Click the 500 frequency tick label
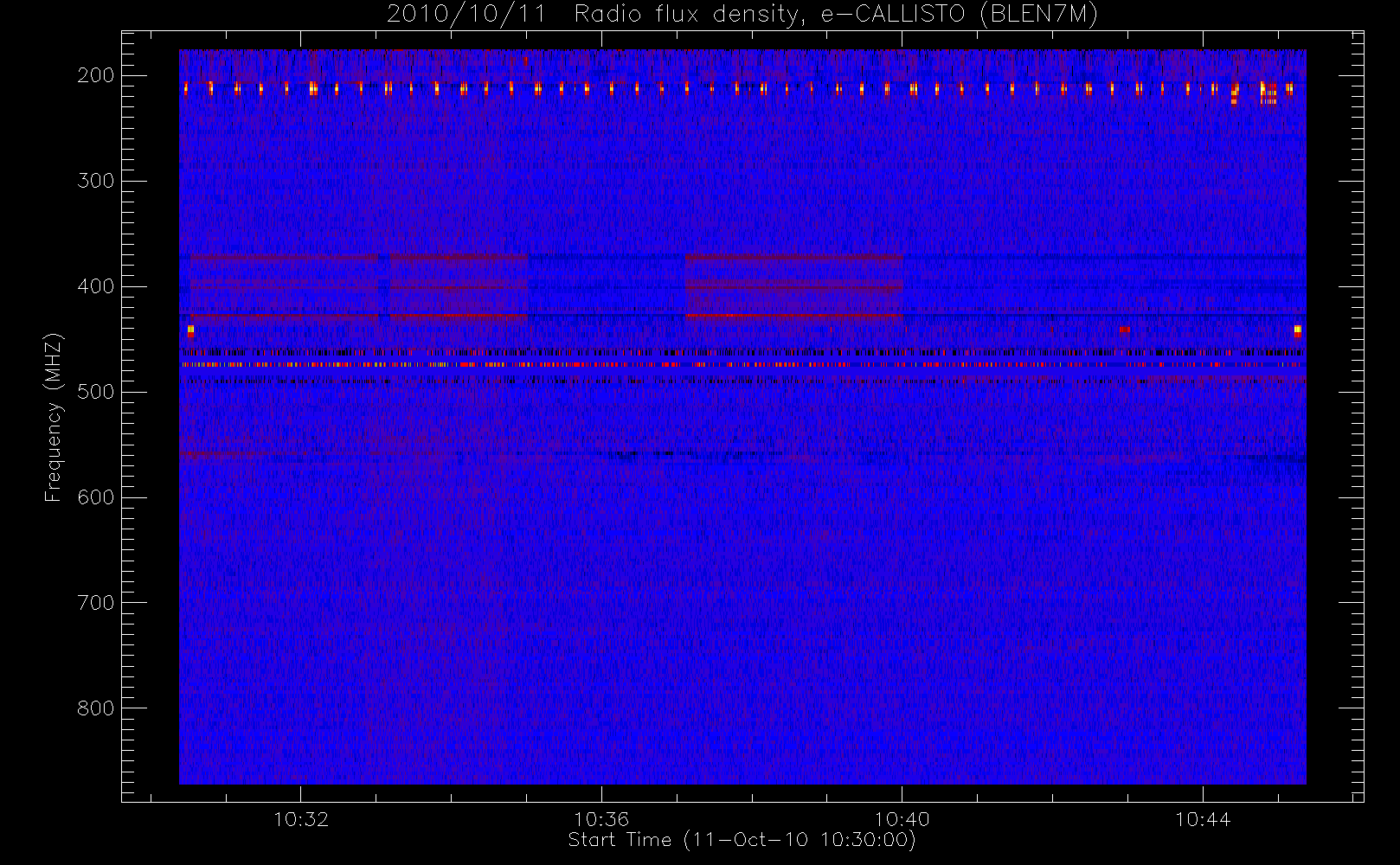Viewport: 1400px width, 865px height. coord(96,392)
